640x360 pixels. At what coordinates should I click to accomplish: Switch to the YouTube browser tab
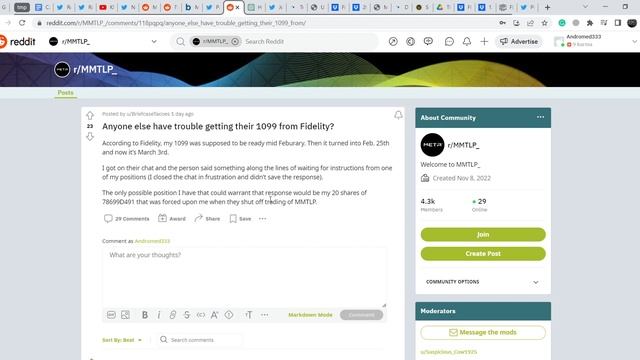pos(107,7)
